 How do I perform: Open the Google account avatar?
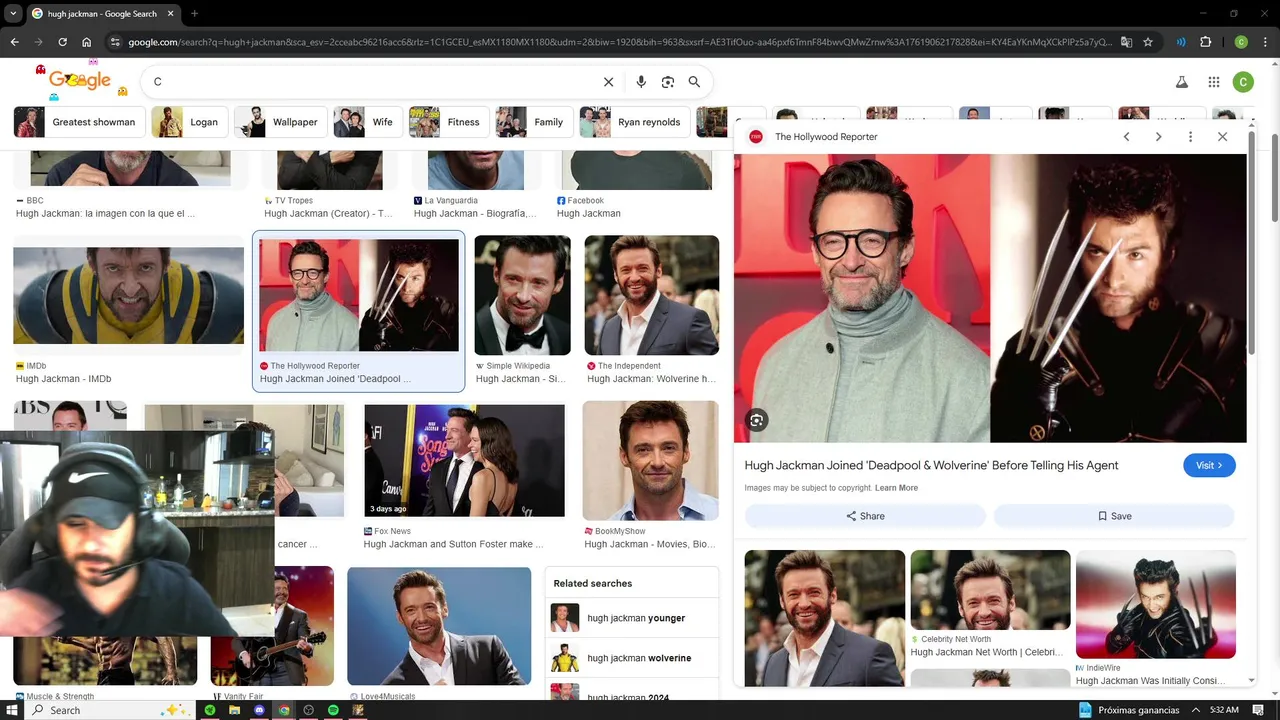[x=1243, y=82]
